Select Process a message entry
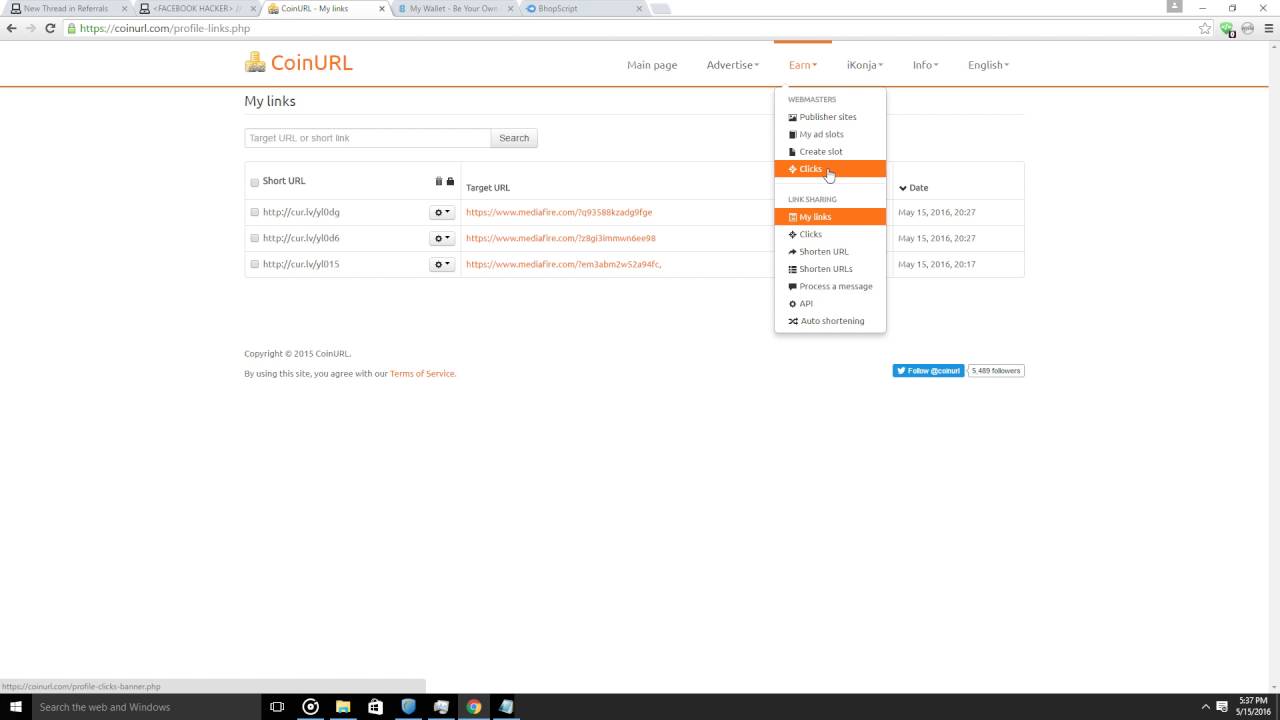This screenshot has width=1280, height=720. (x=830, y=286)
